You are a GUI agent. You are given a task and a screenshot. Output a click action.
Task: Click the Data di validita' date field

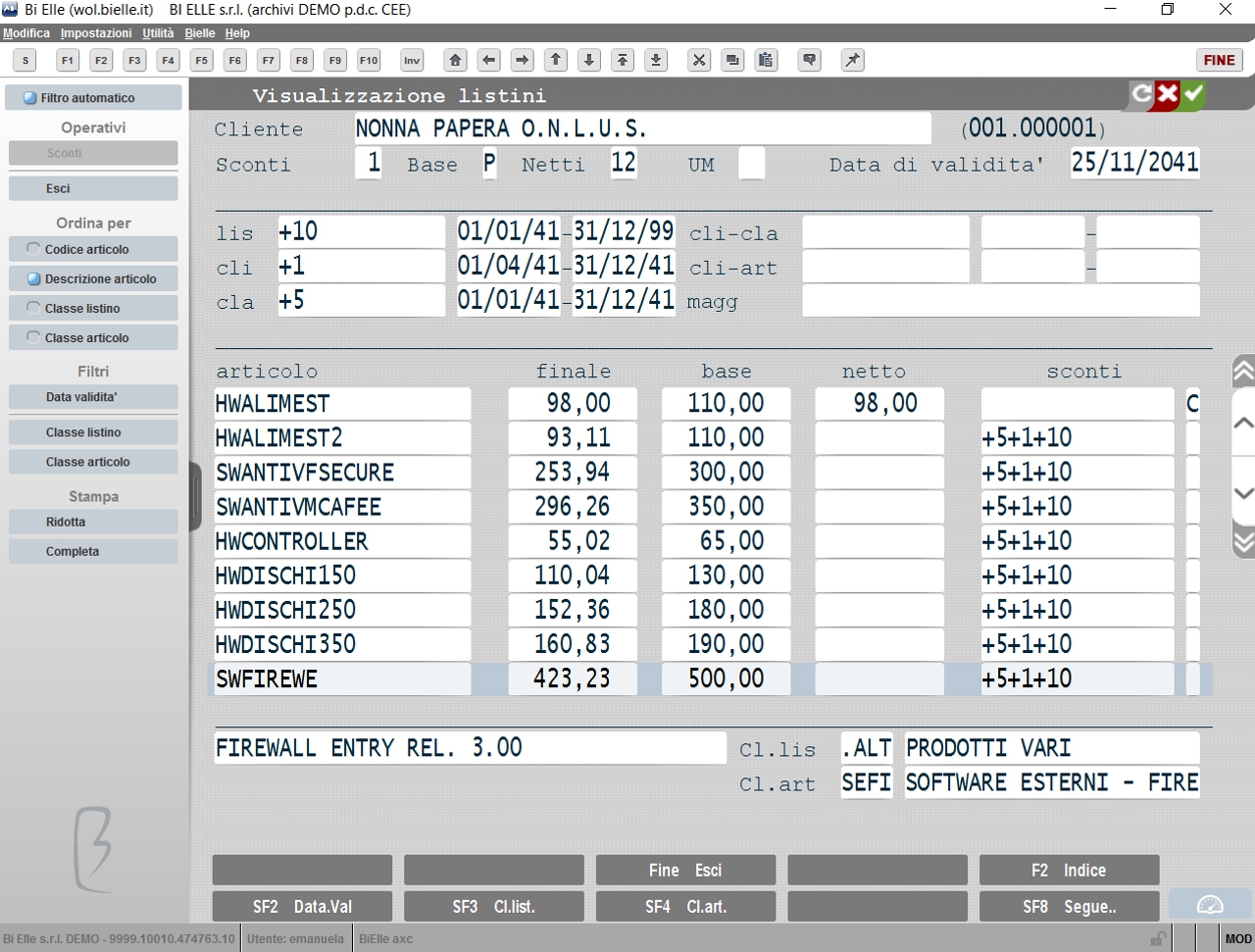(1135, 163)
